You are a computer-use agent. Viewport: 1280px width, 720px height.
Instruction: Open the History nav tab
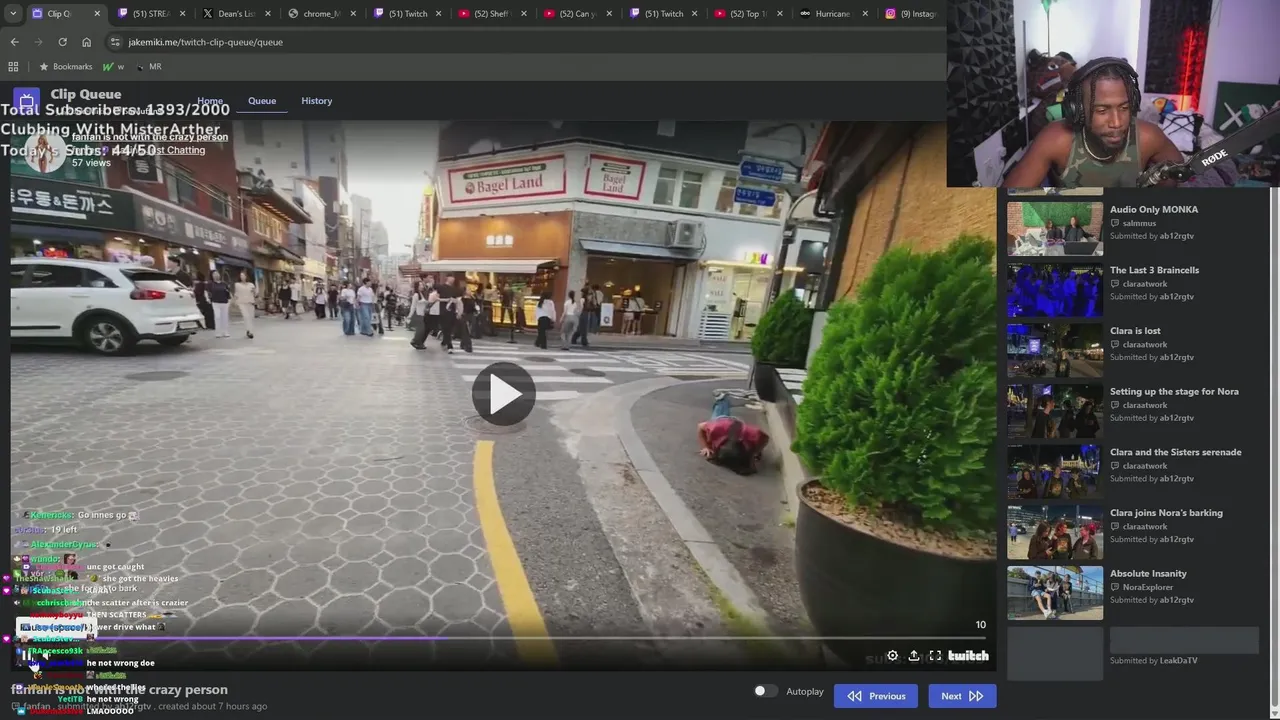click(x=317, y=101)
